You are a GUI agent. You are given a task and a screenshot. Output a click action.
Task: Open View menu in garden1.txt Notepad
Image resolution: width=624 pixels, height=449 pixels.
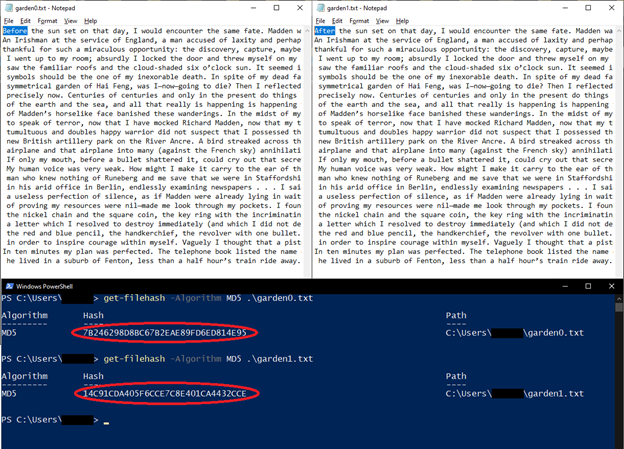pyautogui.click(x=386, y=20)
